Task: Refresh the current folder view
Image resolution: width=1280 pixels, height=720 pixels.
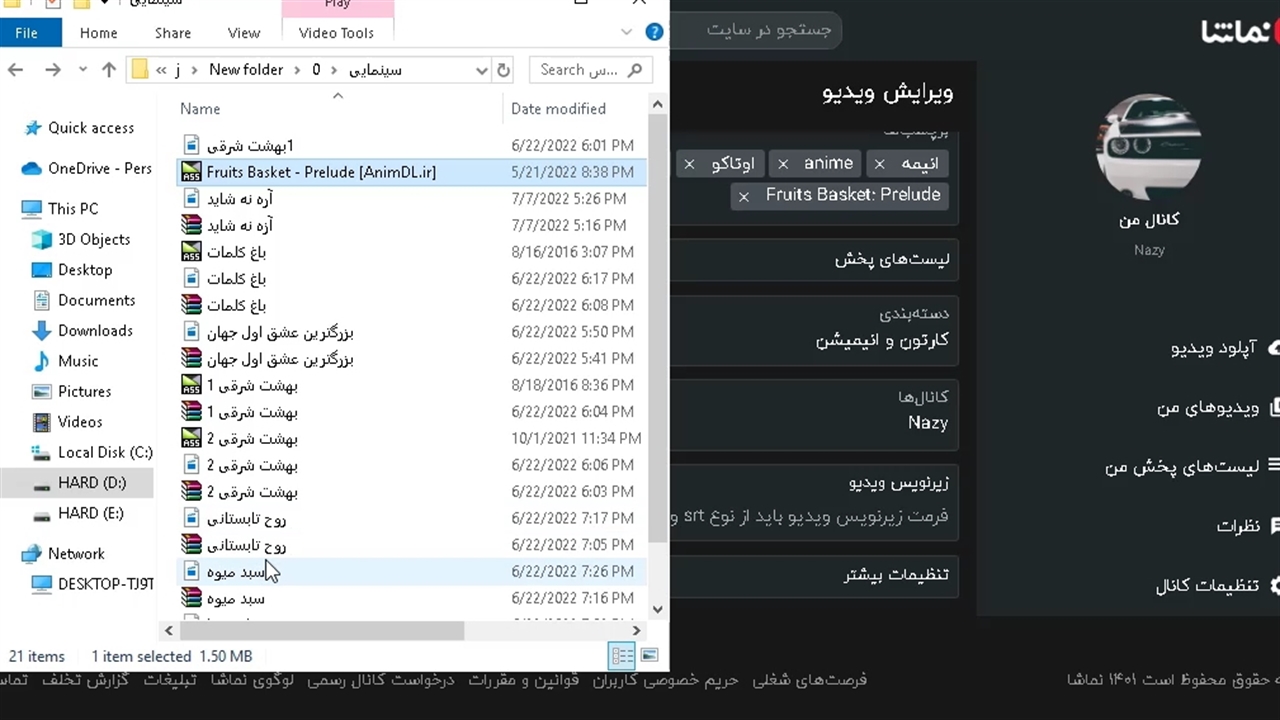Action: (x=504, y=70)
